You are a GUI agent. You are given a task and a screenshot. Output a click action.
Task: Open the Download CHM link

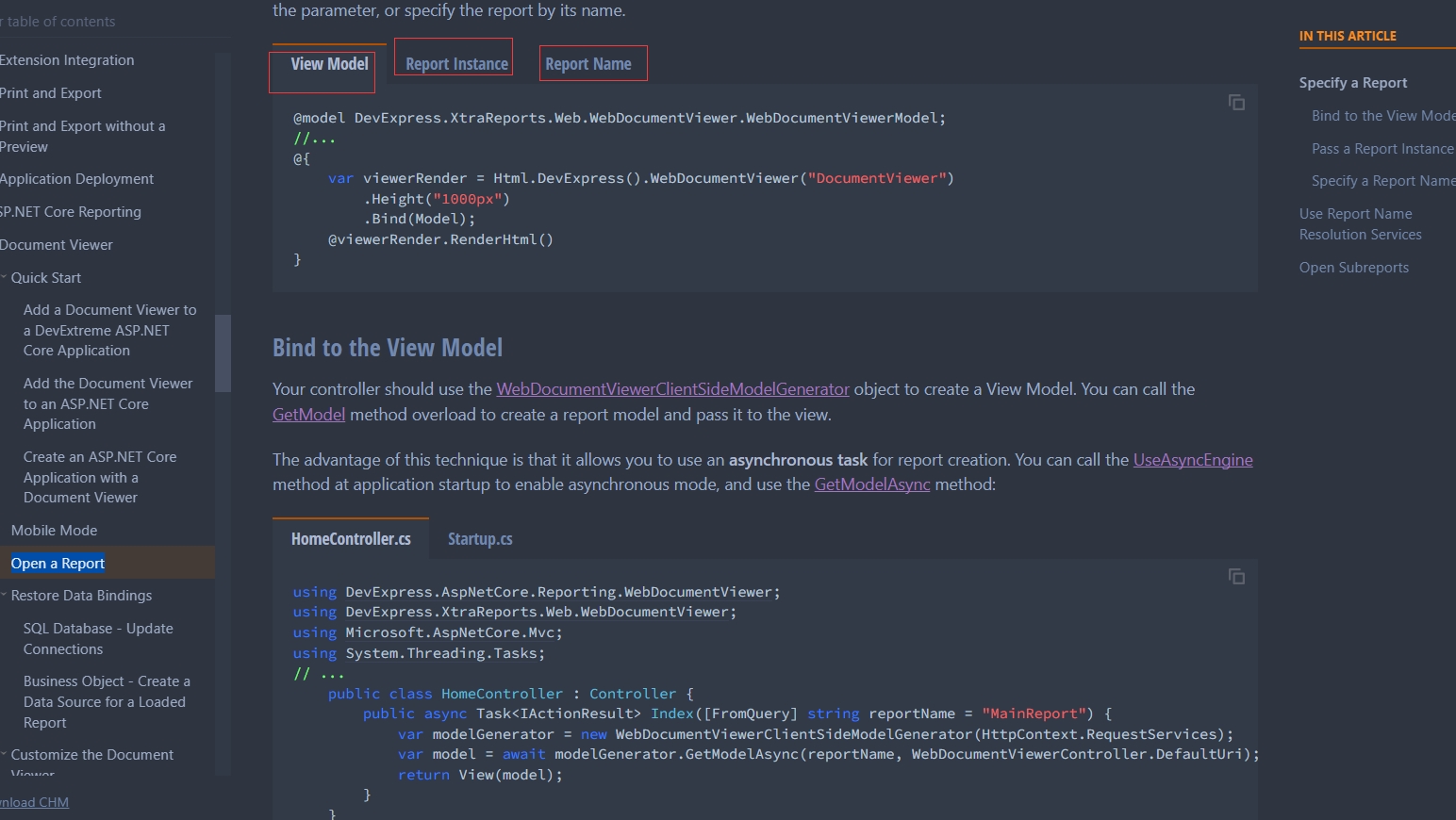click(34, 802)
